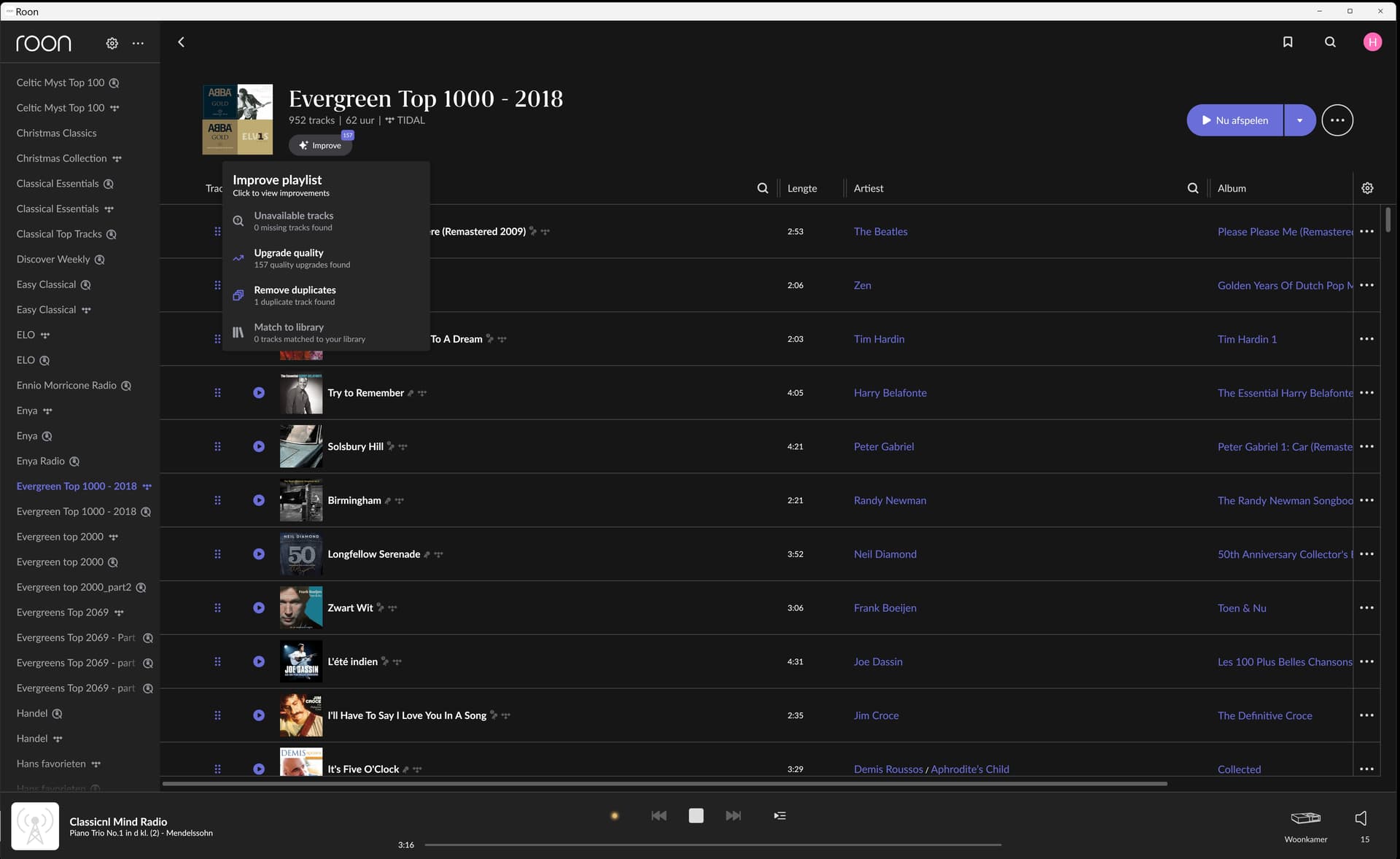Expand the Nu afspelen dropdown arrow
1400x859 pixels.
tap(1299, 120)
